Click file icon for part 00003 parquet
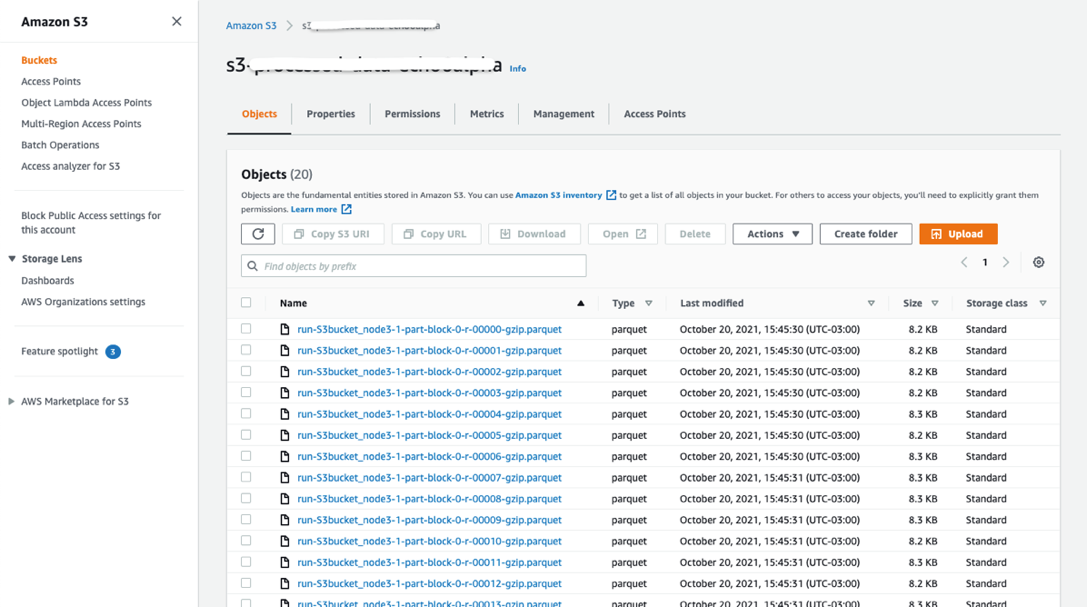 click(285, 393)
